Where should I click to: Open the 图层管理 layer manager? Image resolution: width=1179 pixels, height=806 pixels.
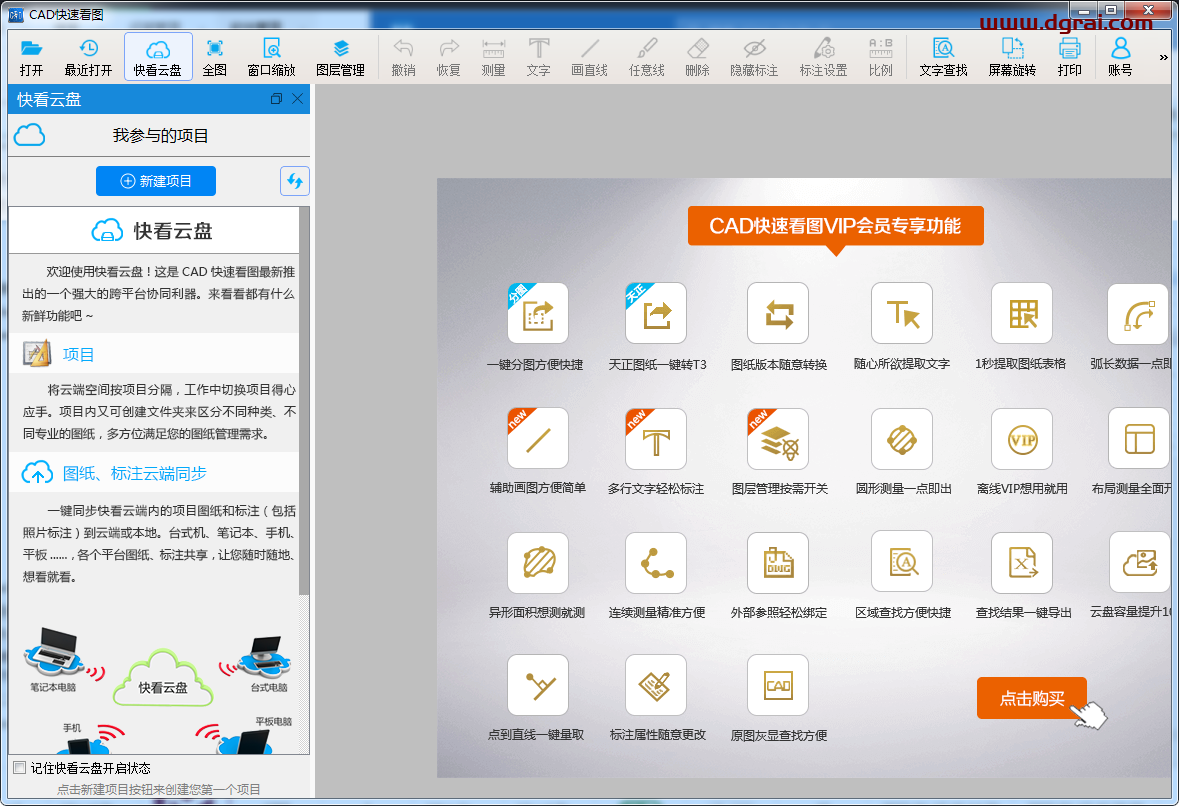339,56
